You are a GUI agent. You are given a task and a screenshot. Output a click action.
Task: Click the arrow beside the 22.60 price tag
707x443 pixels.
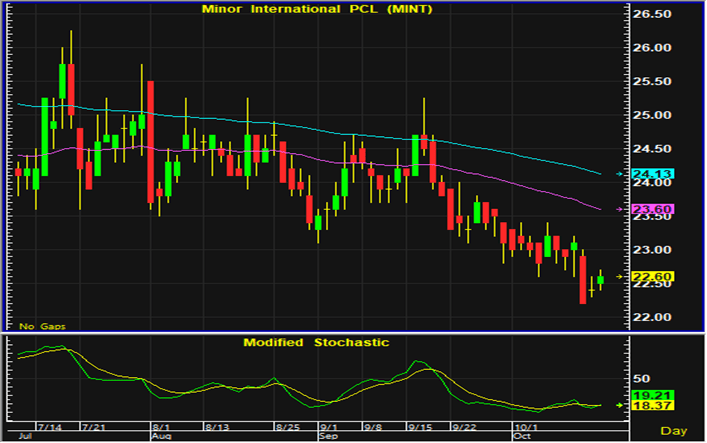pyautogui.click(x=620, y=277)
